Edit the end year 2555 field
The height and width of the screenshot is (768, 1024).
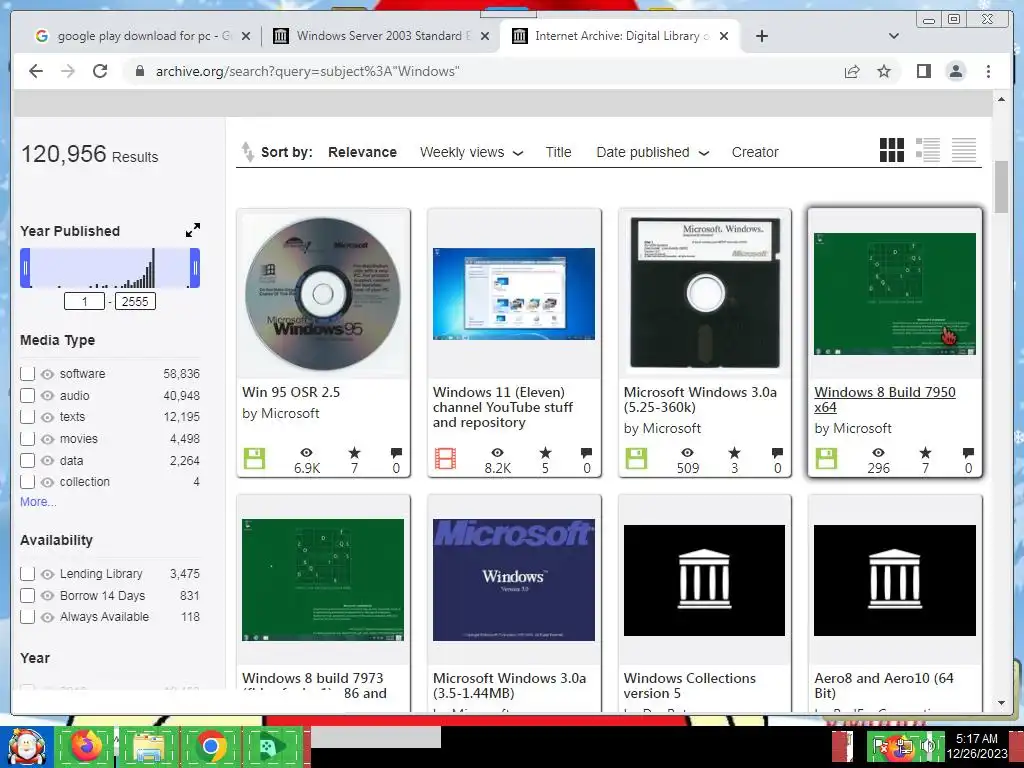(135, 301)
